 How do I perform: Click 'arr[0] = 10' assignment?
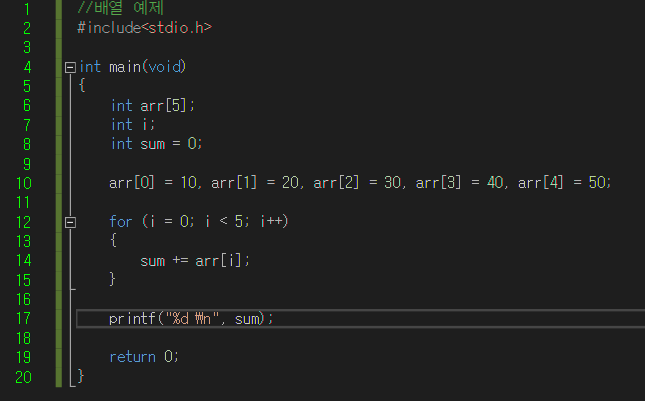tap(153, 182)
